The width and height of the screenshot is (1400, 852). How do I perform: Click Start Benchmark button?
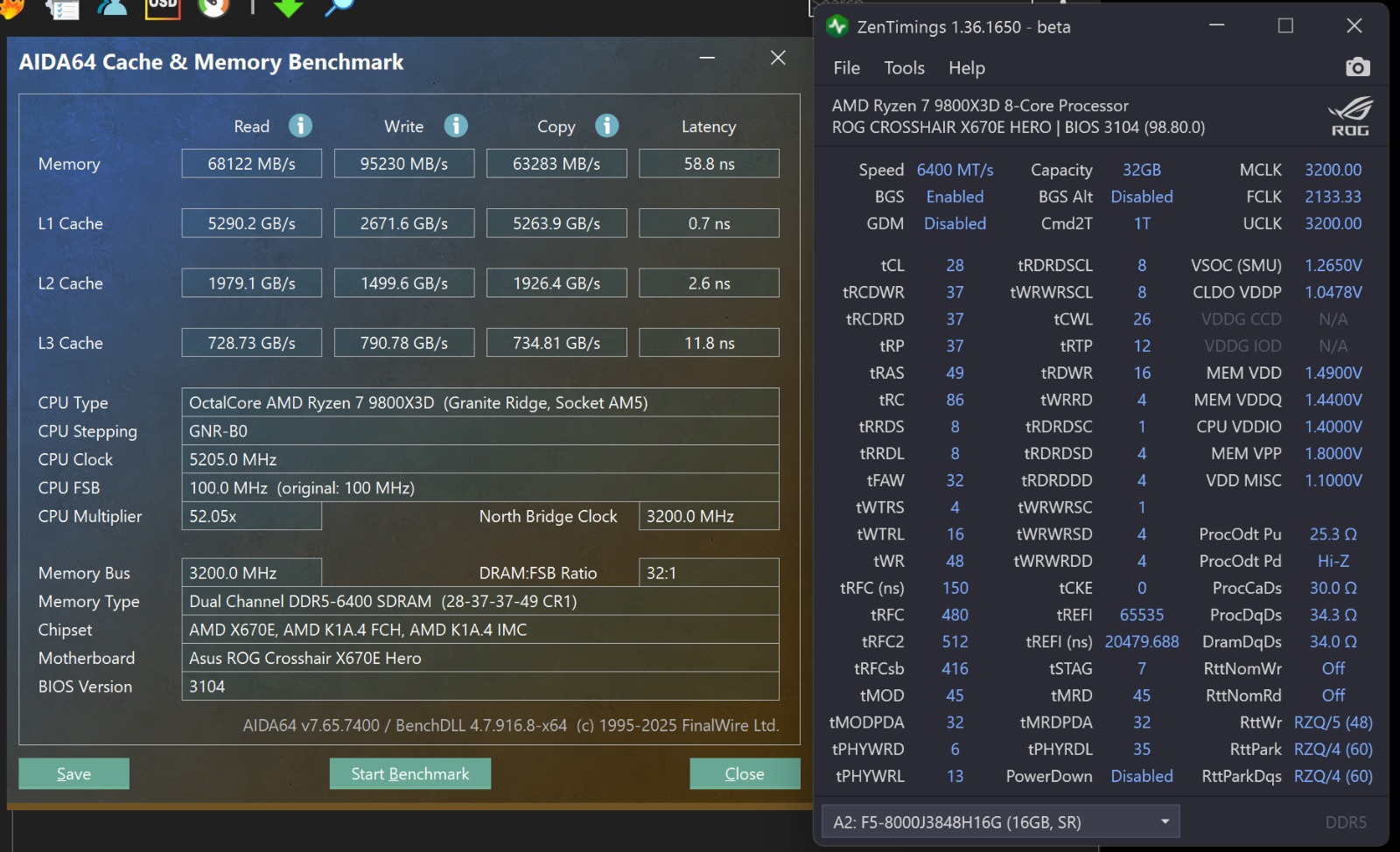tap(409, 774)
